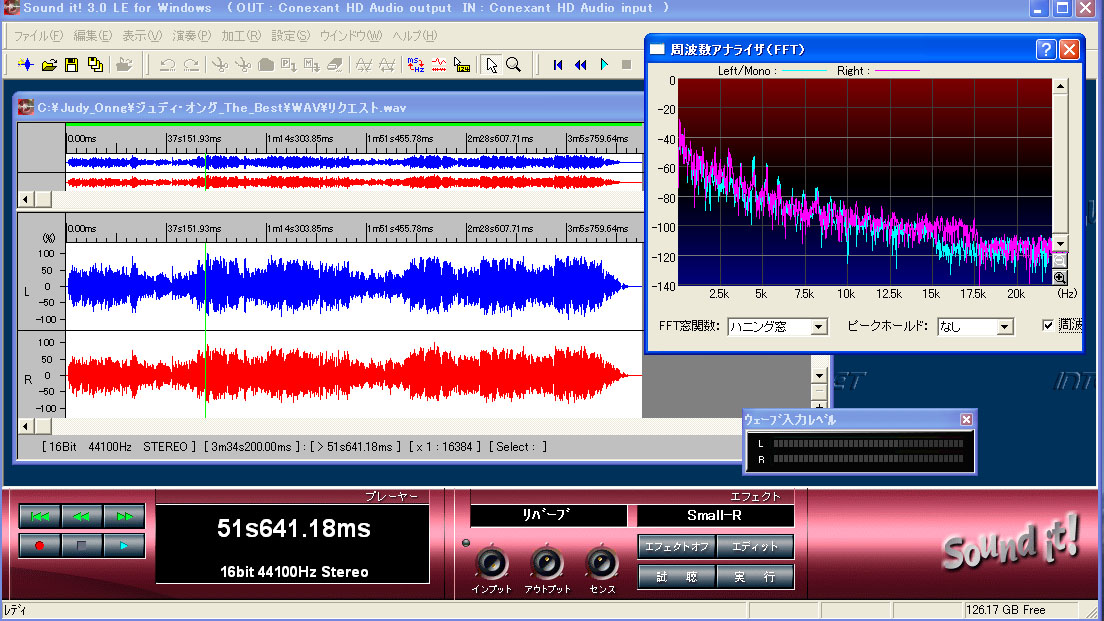Open the 設定(S) menu
The image size is (1104, 621).
coord(291,36)
